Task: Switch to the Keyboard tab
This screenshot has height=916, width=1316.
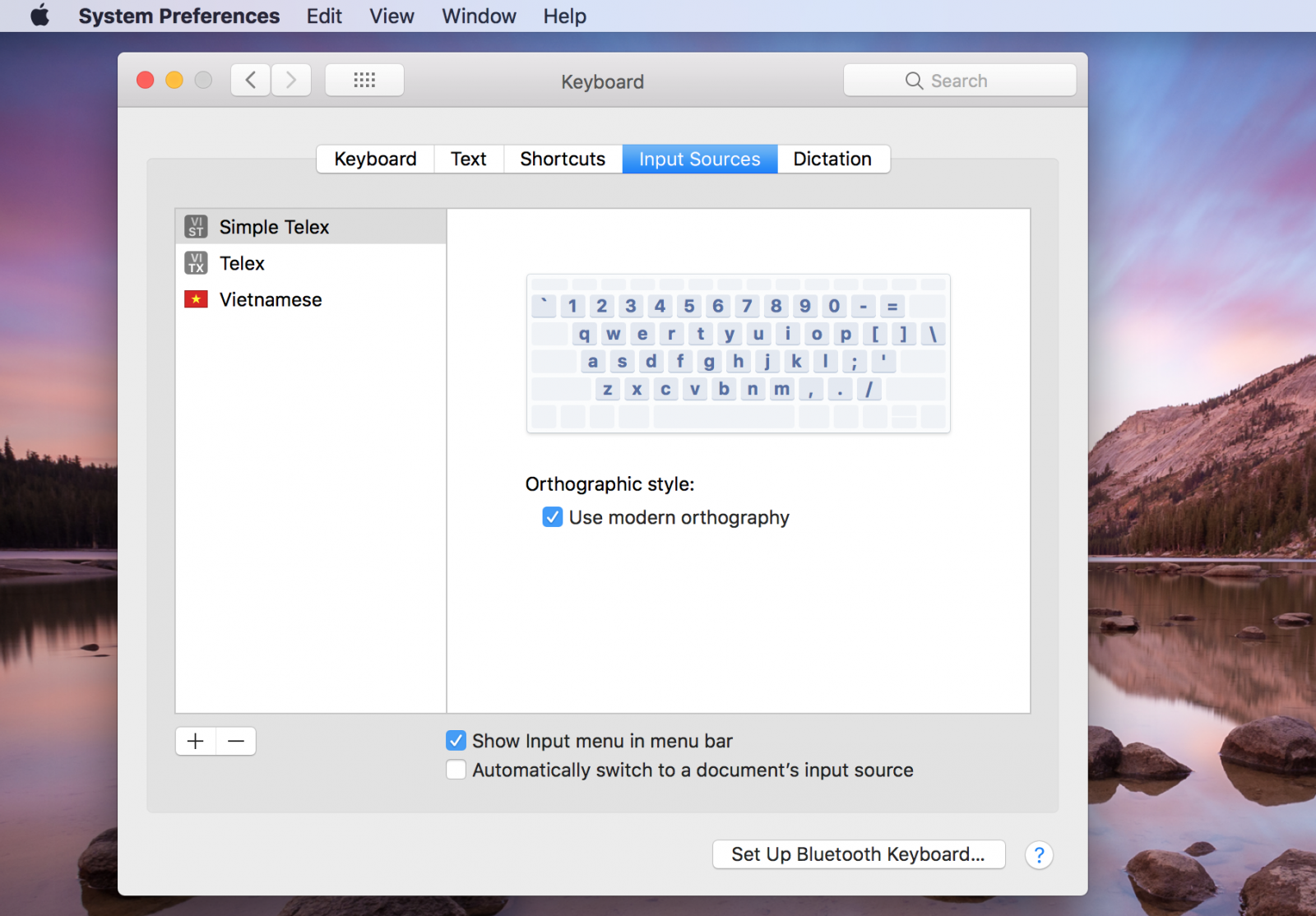Action: pyautogui.click(x=375, y=159)
